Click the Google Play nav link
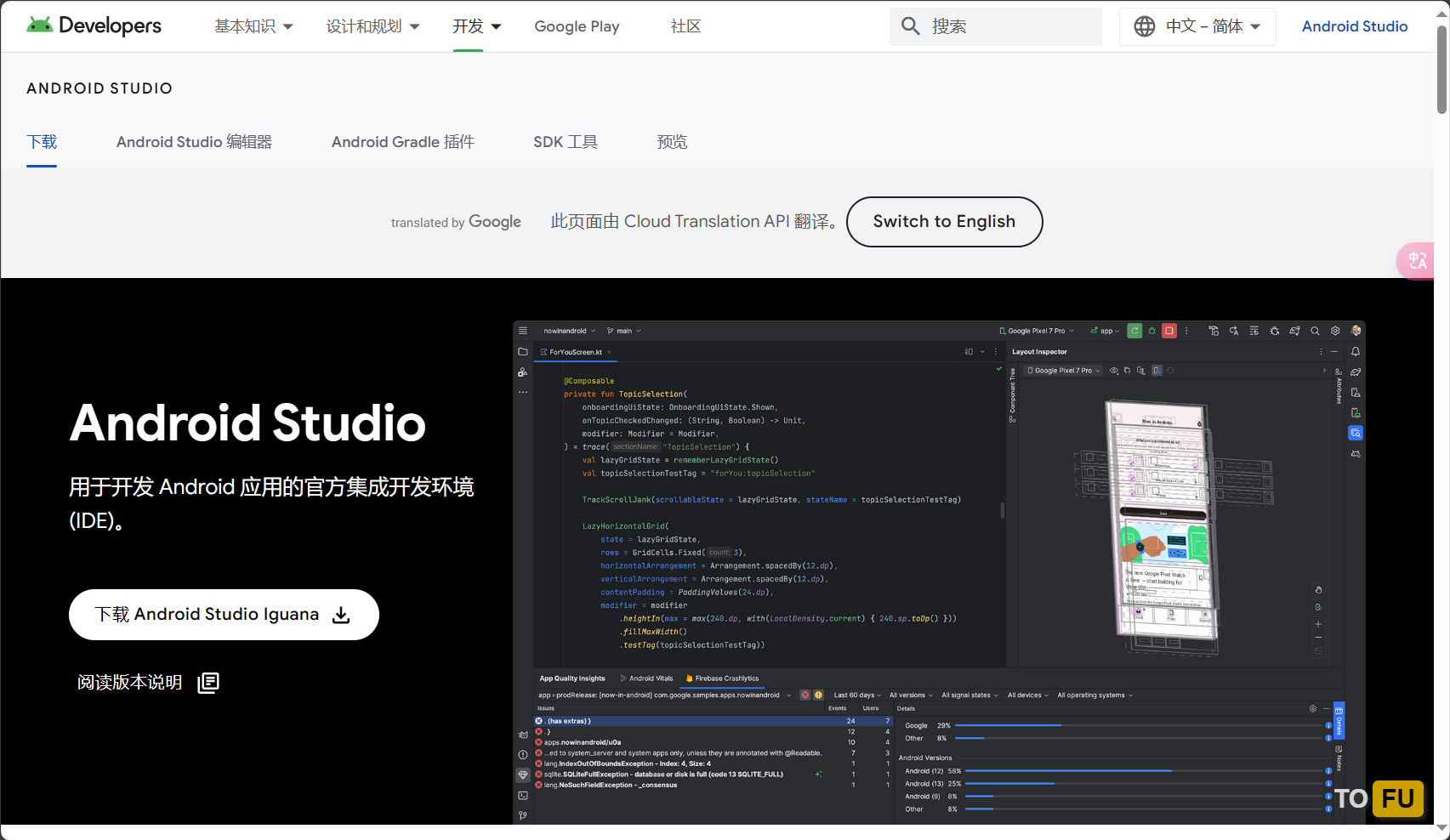 577,26
